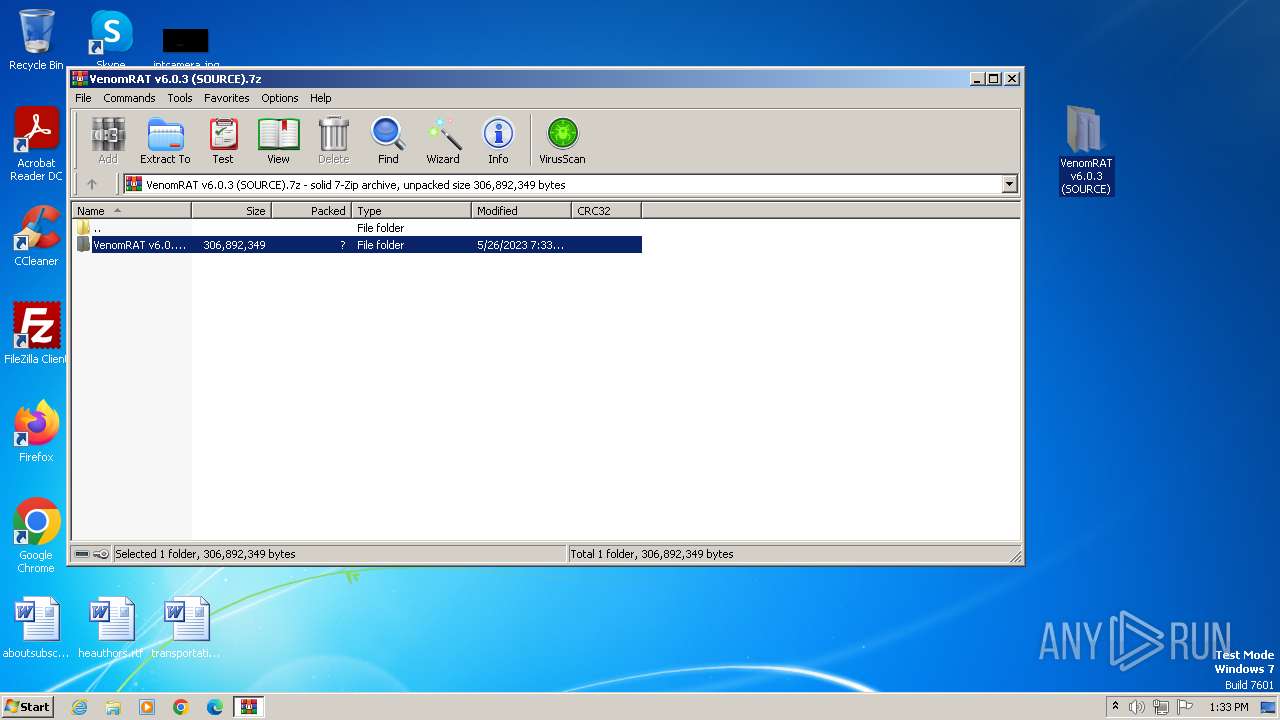Expand the archive path dropdown

coord(1009,184)
